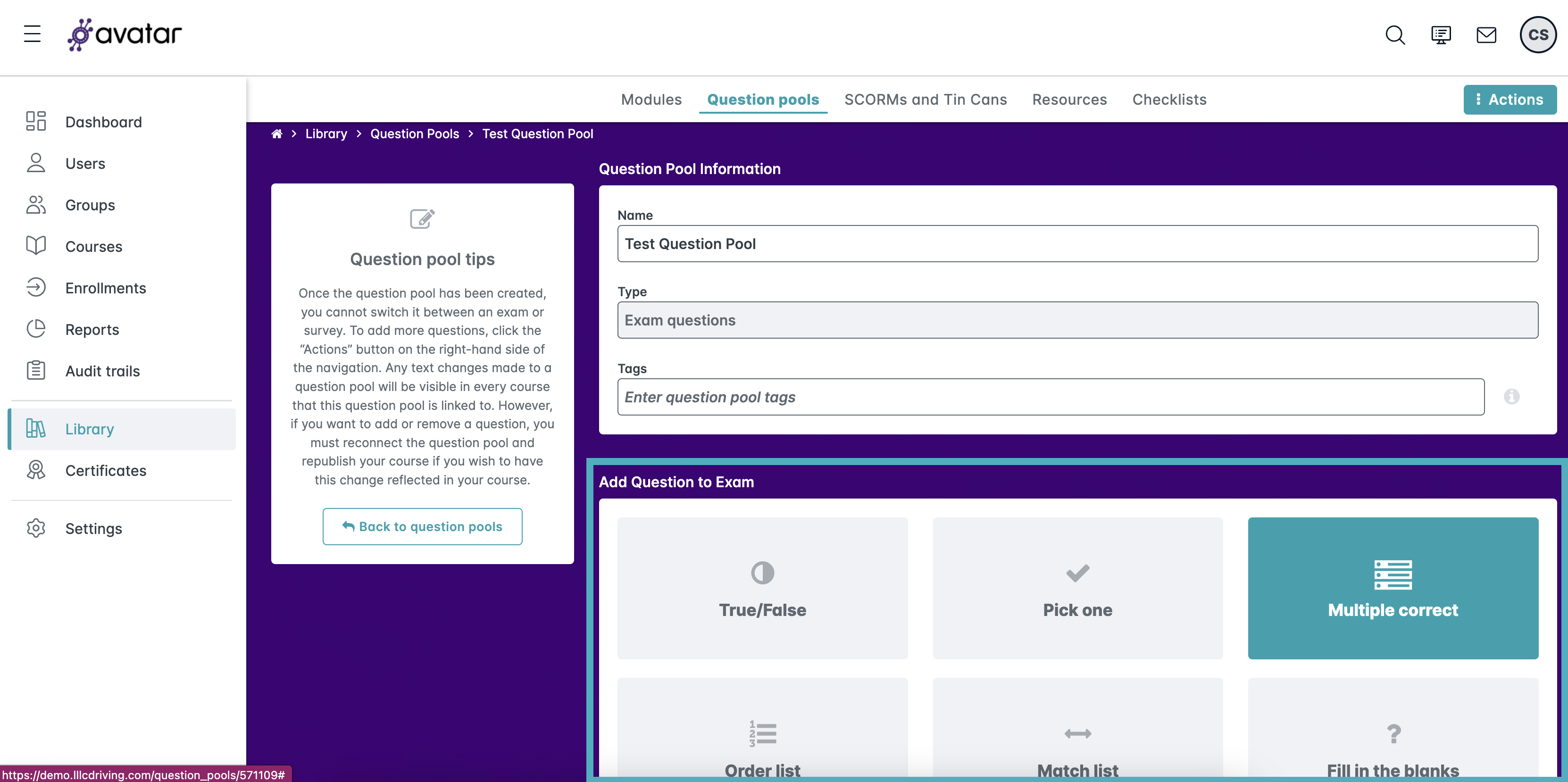This screenshot has width=1568, height=782.
Task: Open the Actions dropdown button
Action: [x=1510, y=100]
